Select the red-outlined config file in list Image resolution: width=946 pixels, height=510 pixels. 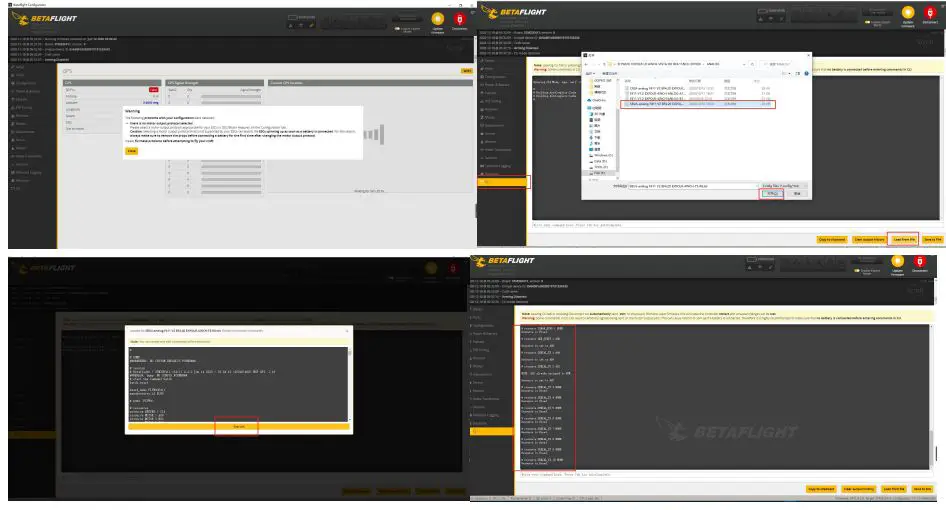pos(699,104)
